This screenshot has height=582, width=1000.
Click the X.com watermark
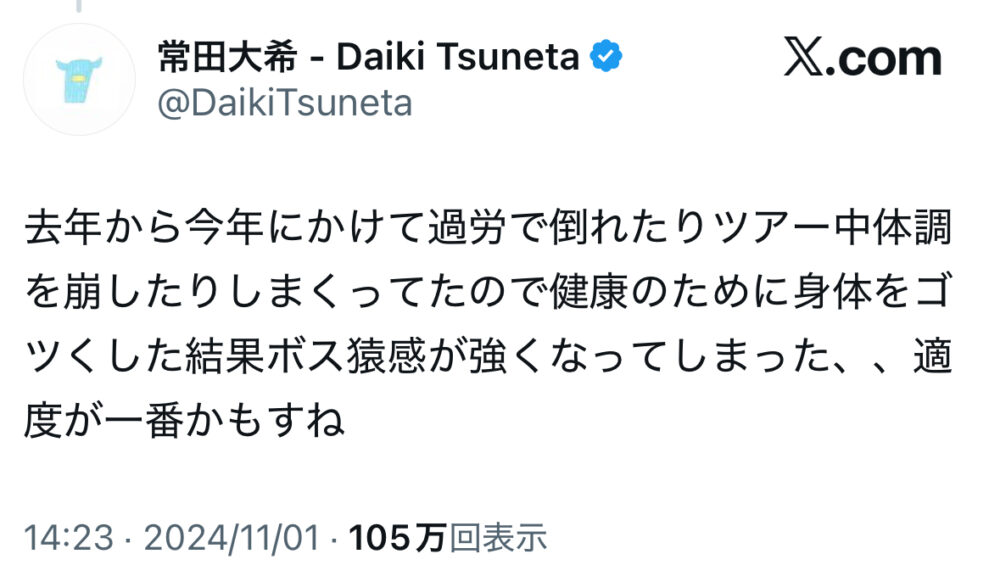click(861, 59)
